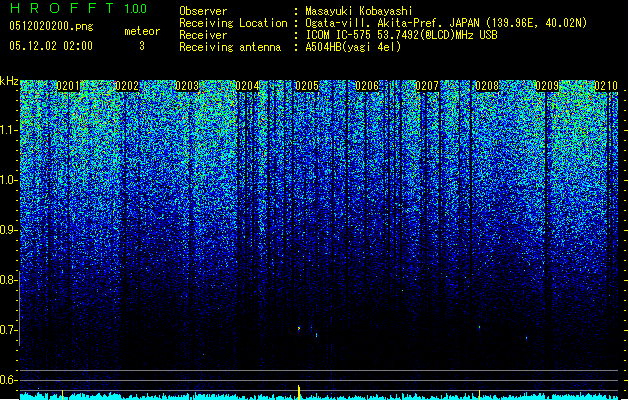629x400 pixels.
Task: Click the 0.9 frequency axis label
Action: [x=9, y=230]
